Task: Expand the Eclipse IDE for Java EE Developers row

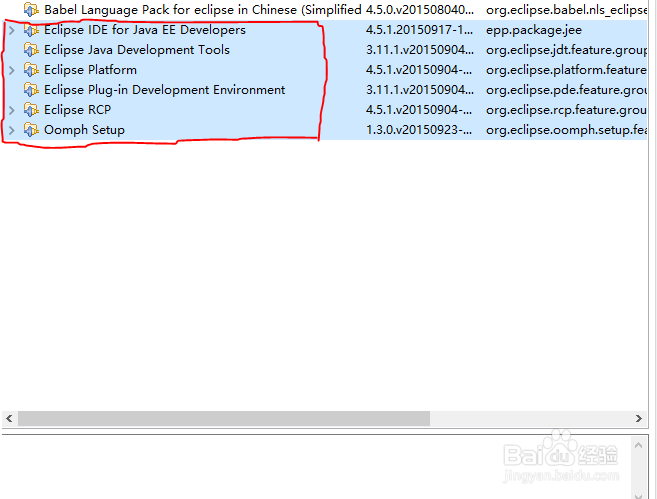Action: pos(12,30)
